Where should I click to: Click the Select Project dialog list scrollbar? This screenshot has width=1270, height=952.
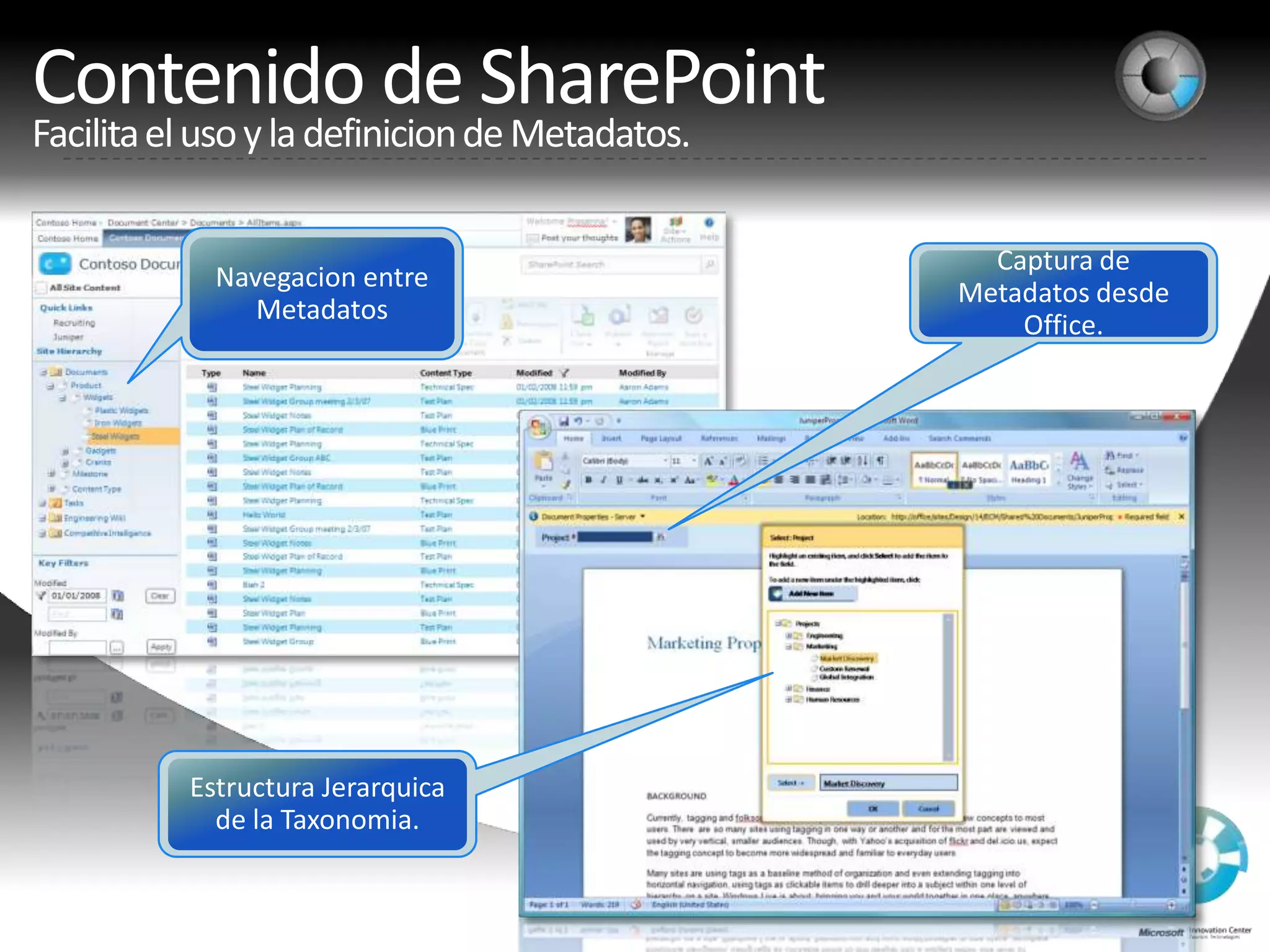pyautogui.click(x=948, y=687)
